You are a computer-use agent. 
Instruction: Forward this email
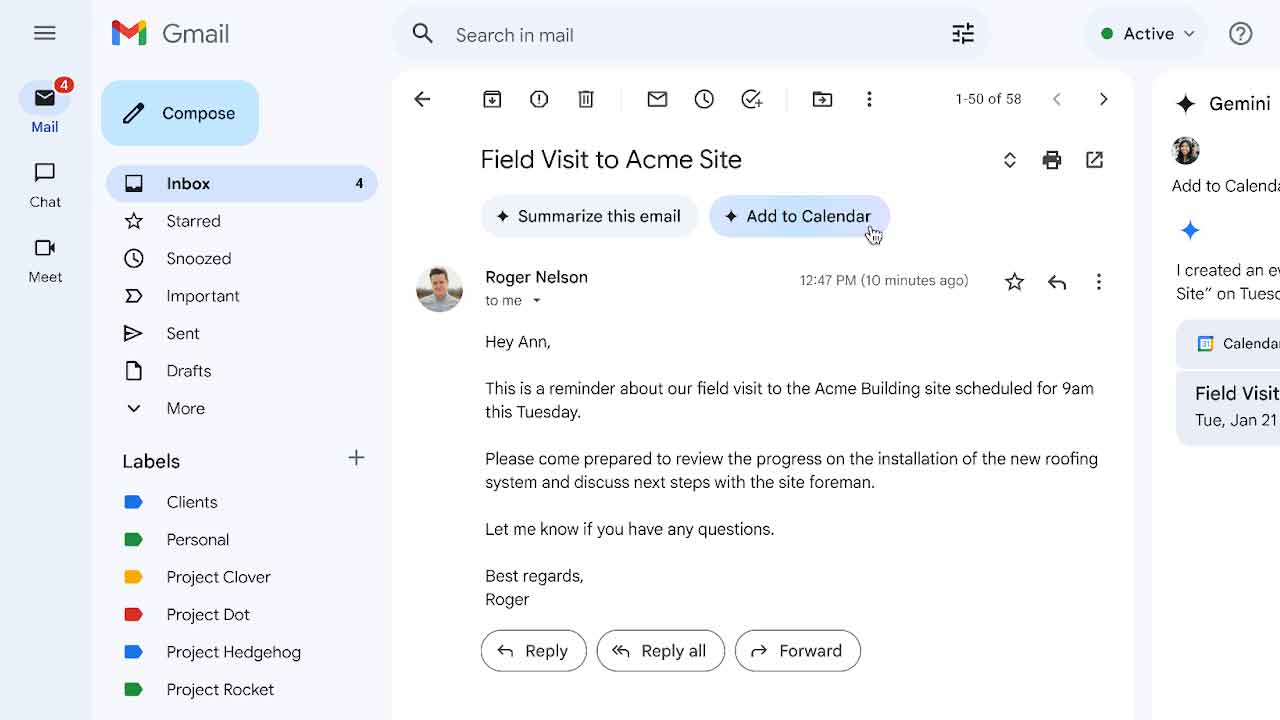[x=797, y=651]
